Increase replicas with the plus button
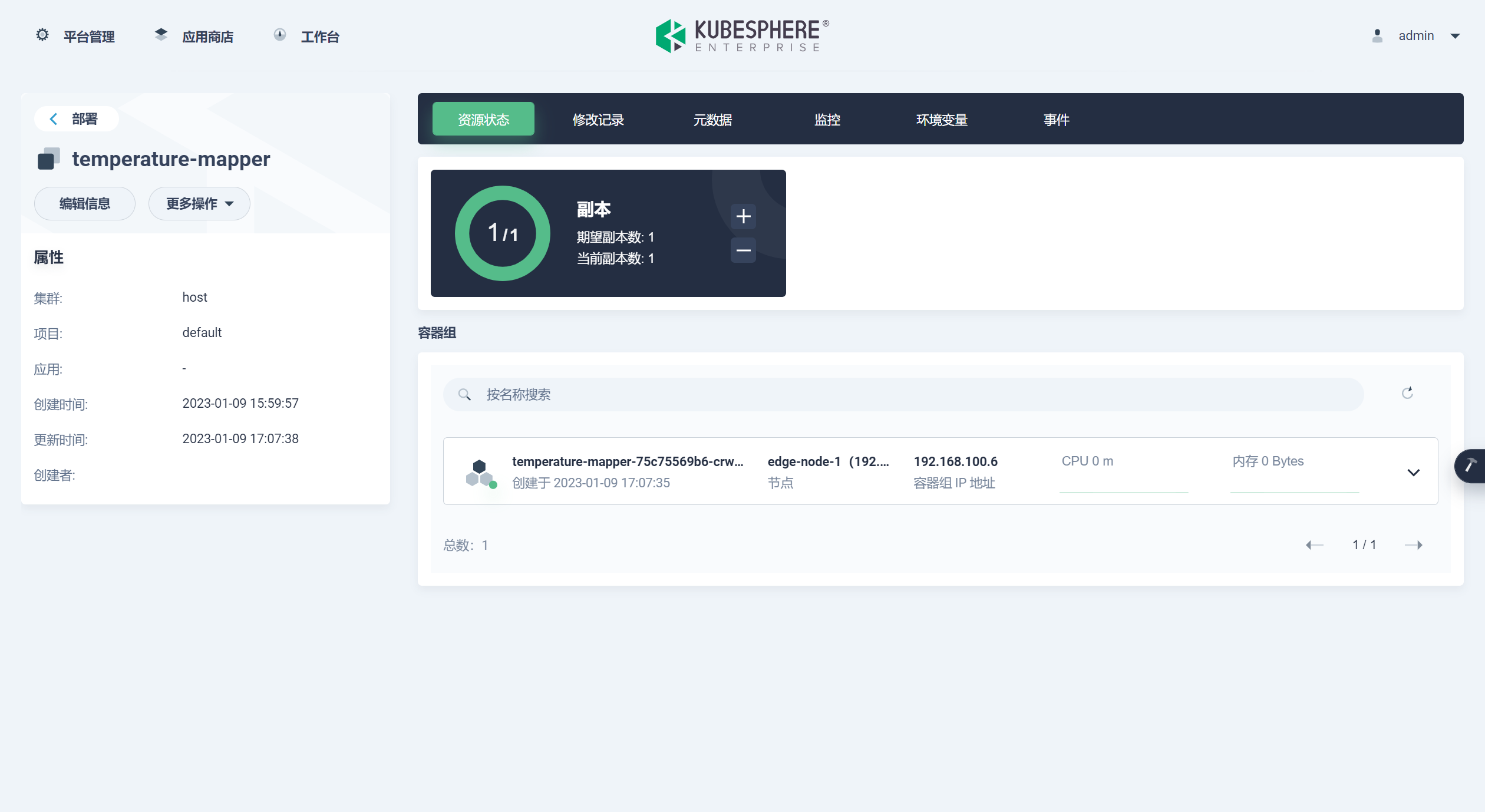This screenshot has width=1485, height=812. click(x=743, y=216)
